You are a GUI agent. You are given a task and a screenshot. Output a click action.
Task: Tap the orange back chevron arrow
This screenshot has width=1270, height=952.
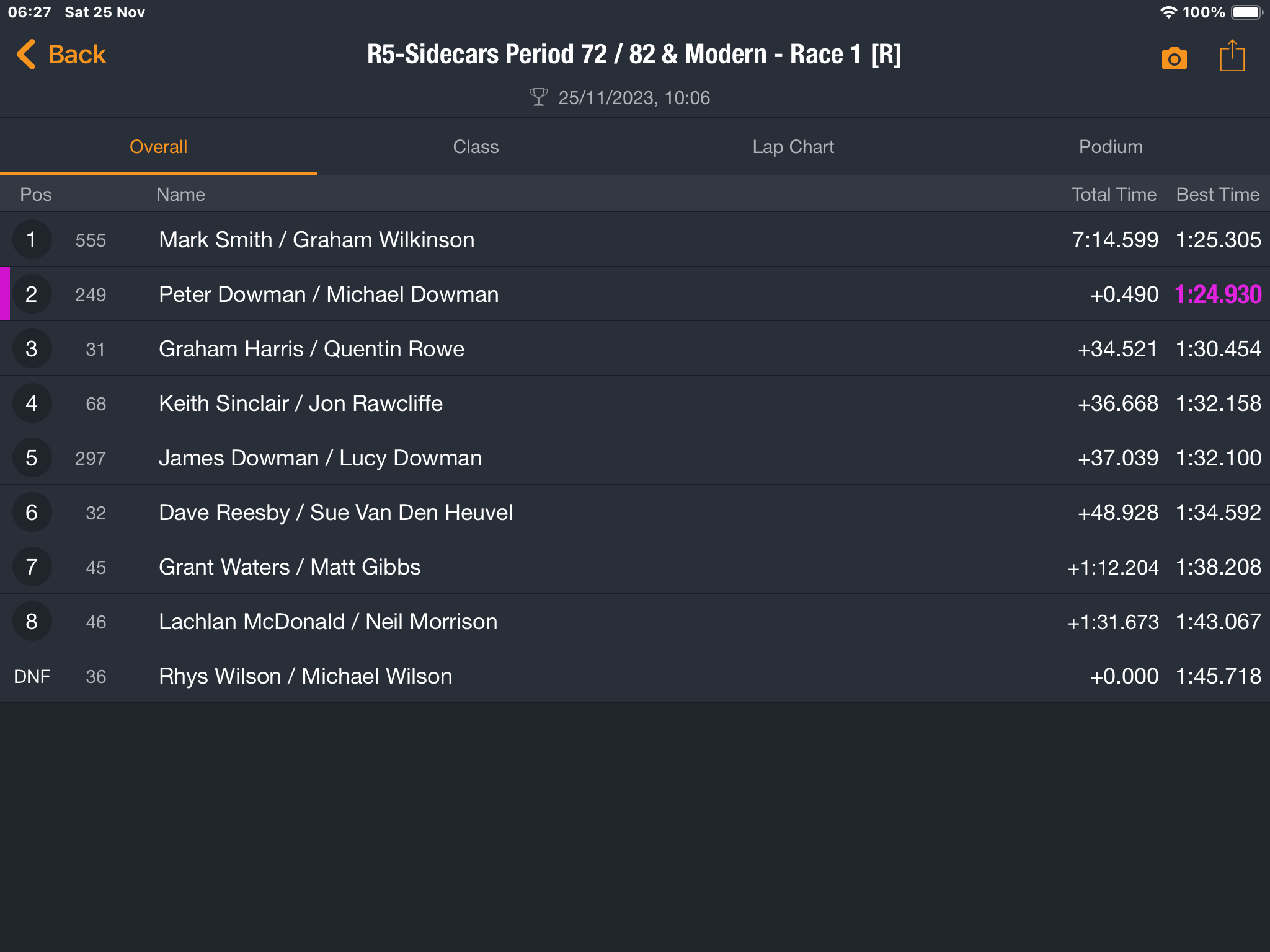pyautogui.click(x=26, y=55)
